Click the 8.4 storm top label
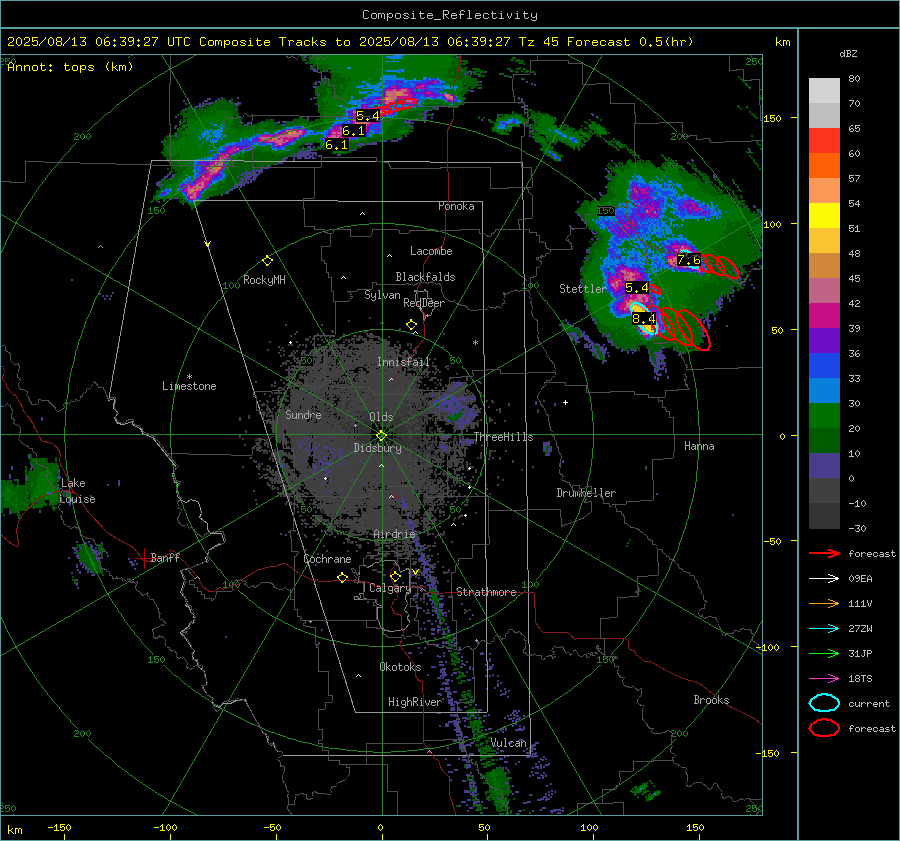This screenshot has width=900, height=841. pyautogui.click(x=643, y=319)
